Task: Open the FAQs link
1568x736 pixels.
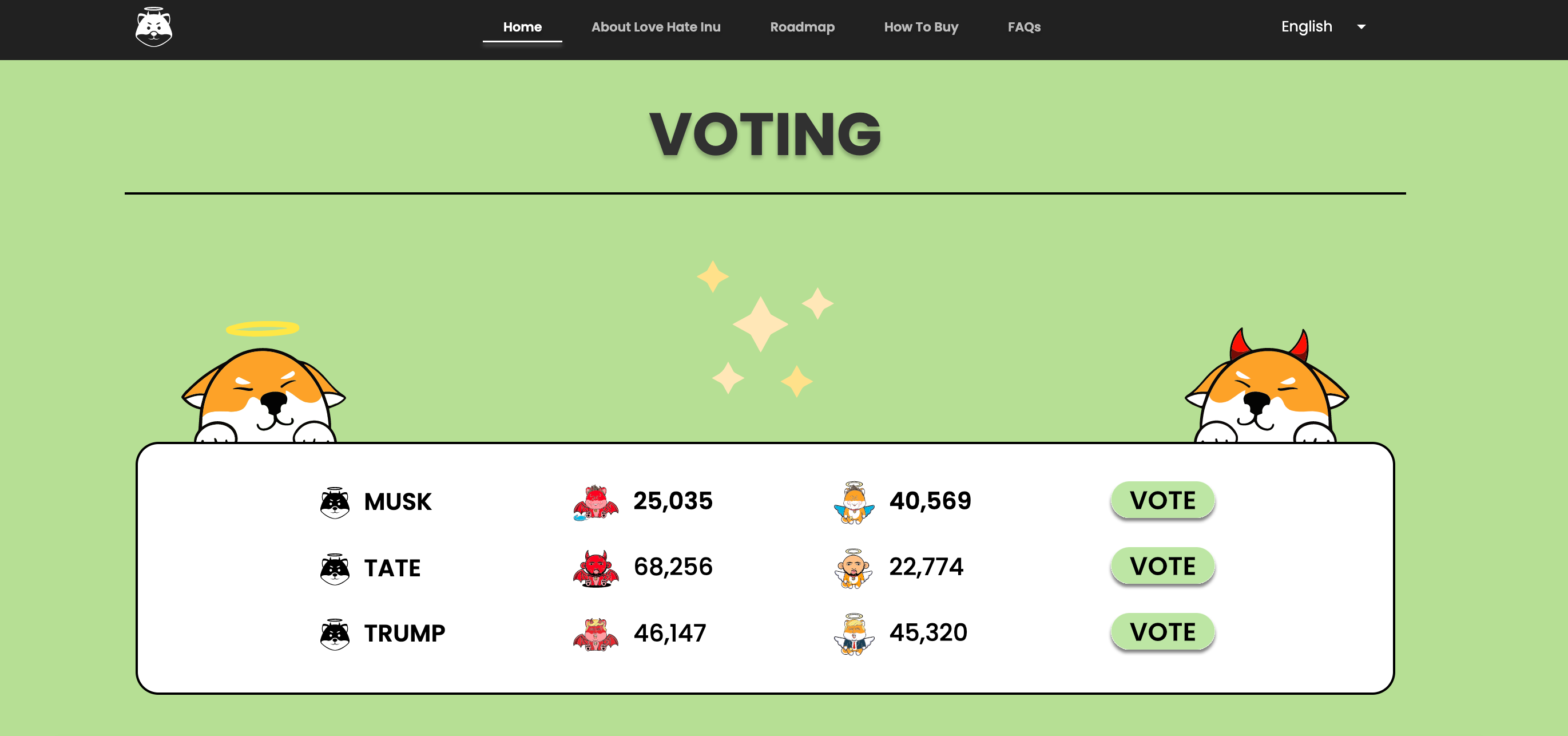Action: [x=1024, y=27]
